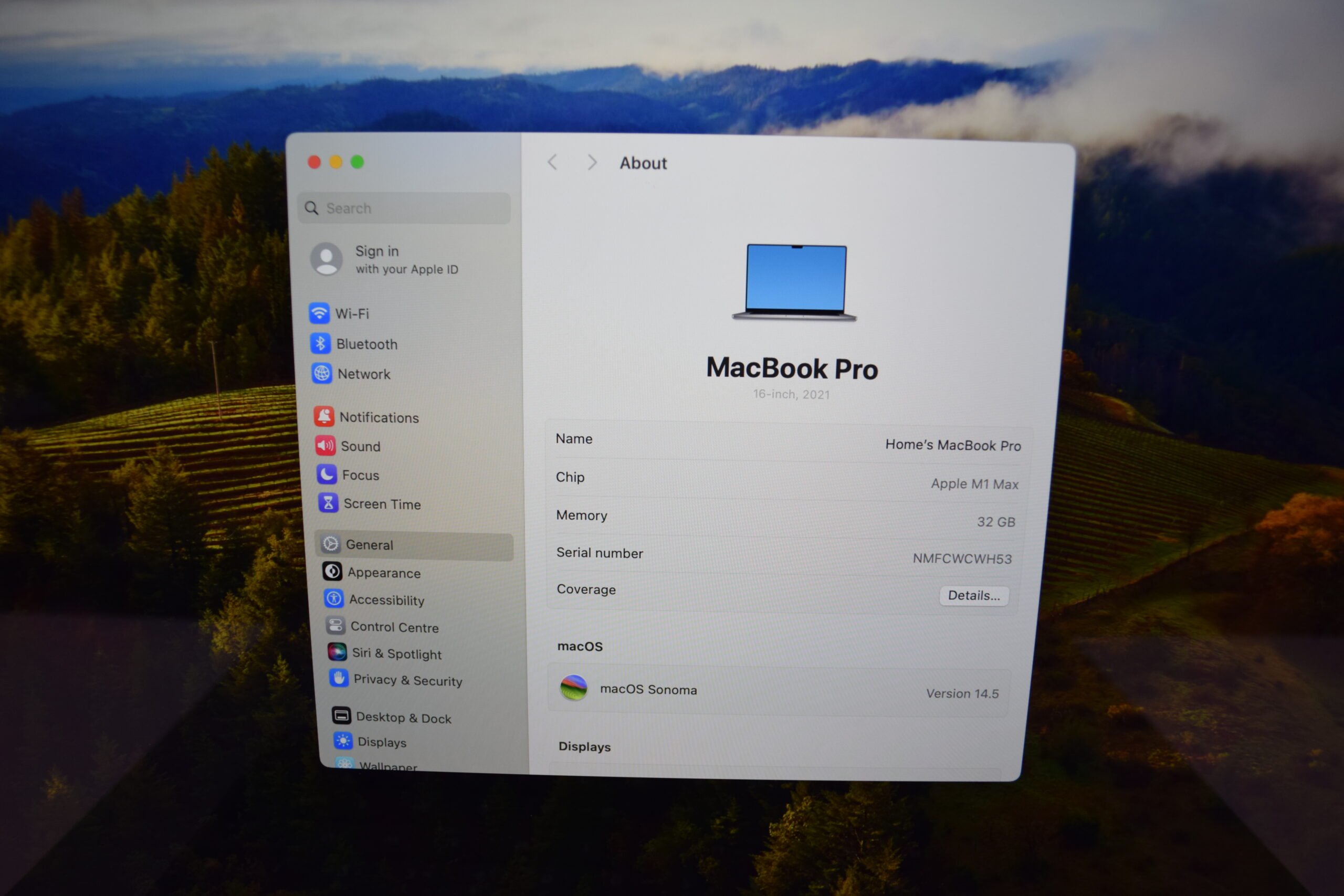1344x896 pixels.
Task: Select the Apple M1 Max chip value
Action: click(975, 483)
